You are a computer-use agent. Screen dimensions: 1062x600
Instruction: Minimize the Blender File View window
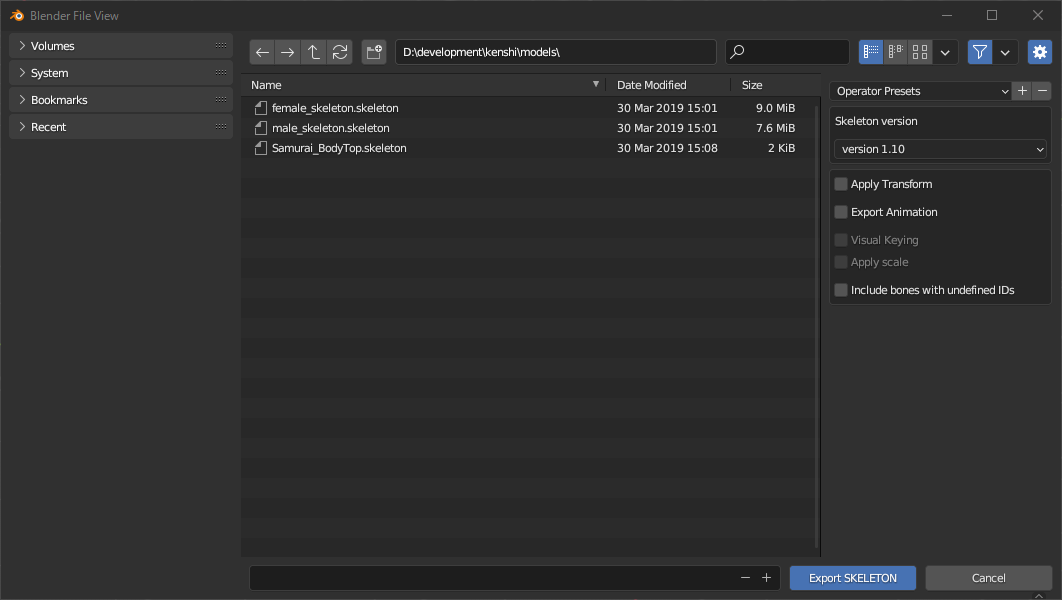[x=947, y=15]
